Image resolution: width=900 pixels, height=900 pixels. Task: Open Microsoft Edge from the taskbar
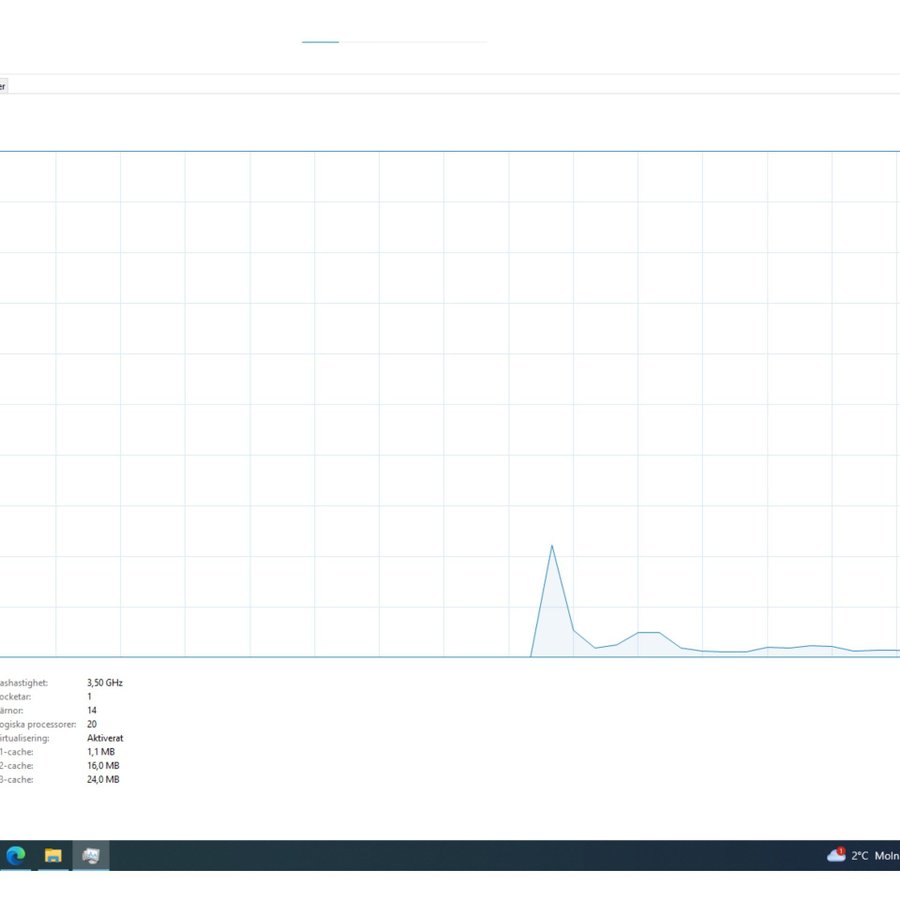click(x=16, y=855)
